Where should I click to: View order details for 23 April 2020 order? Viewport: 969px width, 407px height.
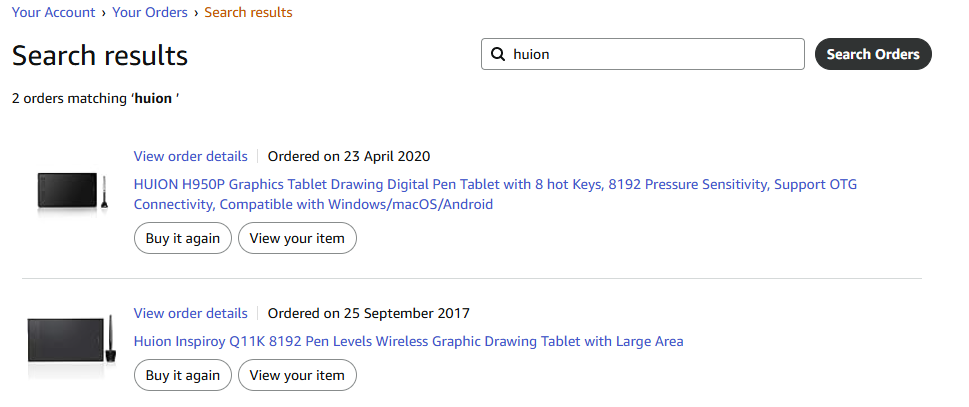coord(190,156)
